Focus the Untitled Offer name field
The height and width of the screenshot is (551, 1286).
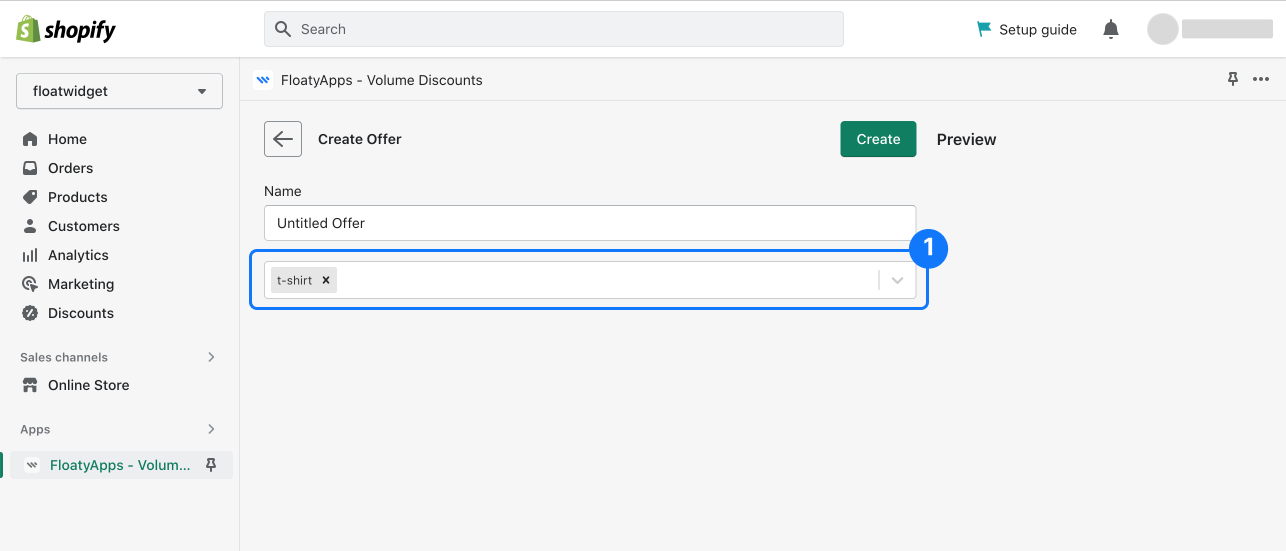click(x=590, y=223)
